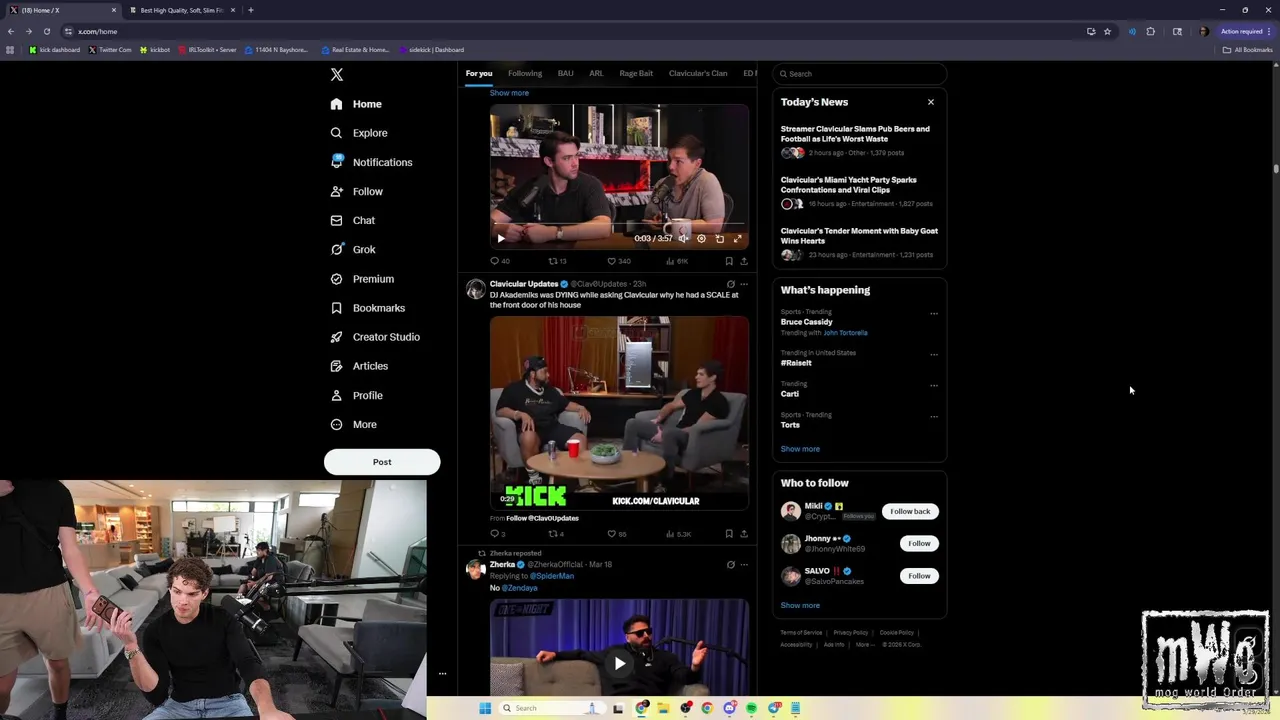Screen dimensions: 1280x720
Task: Open settings on the 3:57 video
Action: click(x=701, y=239)
